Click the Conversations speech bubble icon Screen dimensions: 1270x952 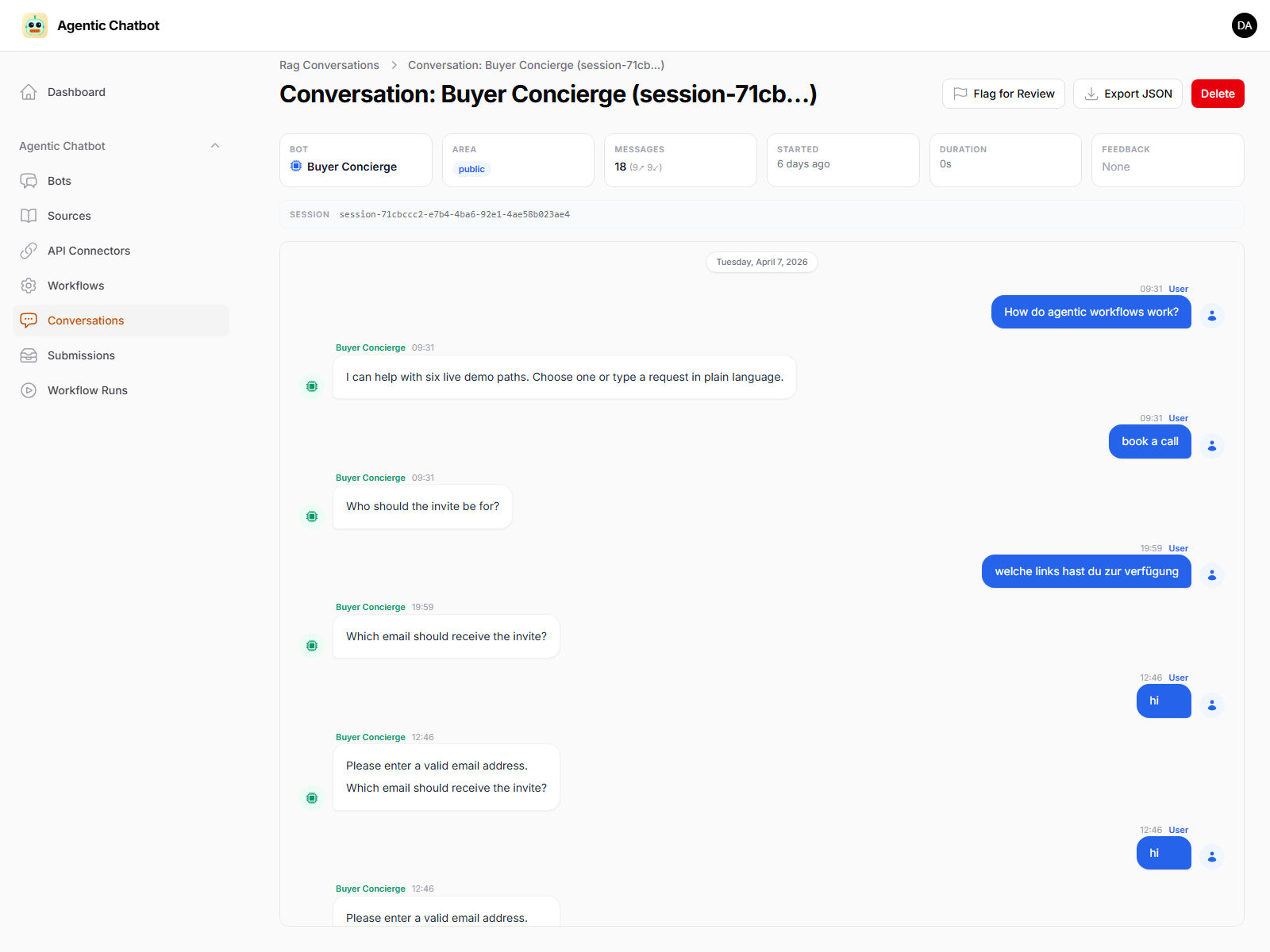[x=29, y=321]
